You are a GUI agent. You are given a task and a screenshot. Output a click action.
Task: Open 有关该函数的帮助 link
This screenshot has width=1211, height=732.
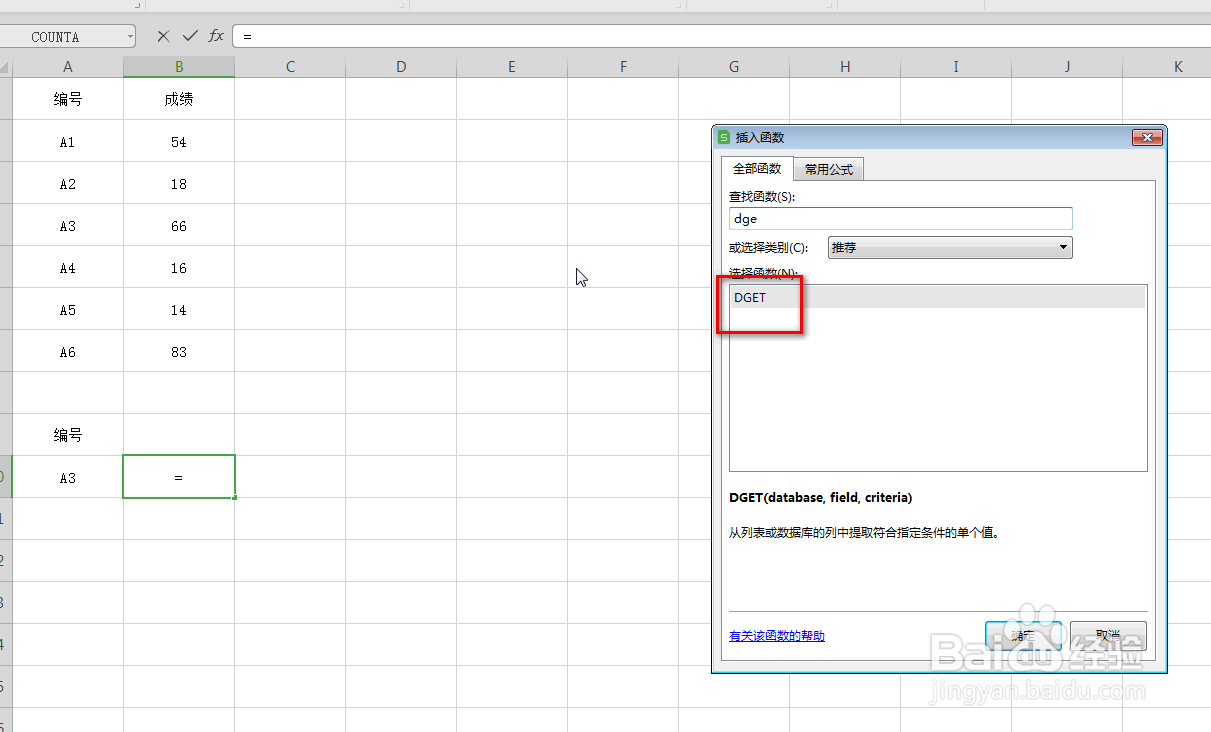(777, 636)
